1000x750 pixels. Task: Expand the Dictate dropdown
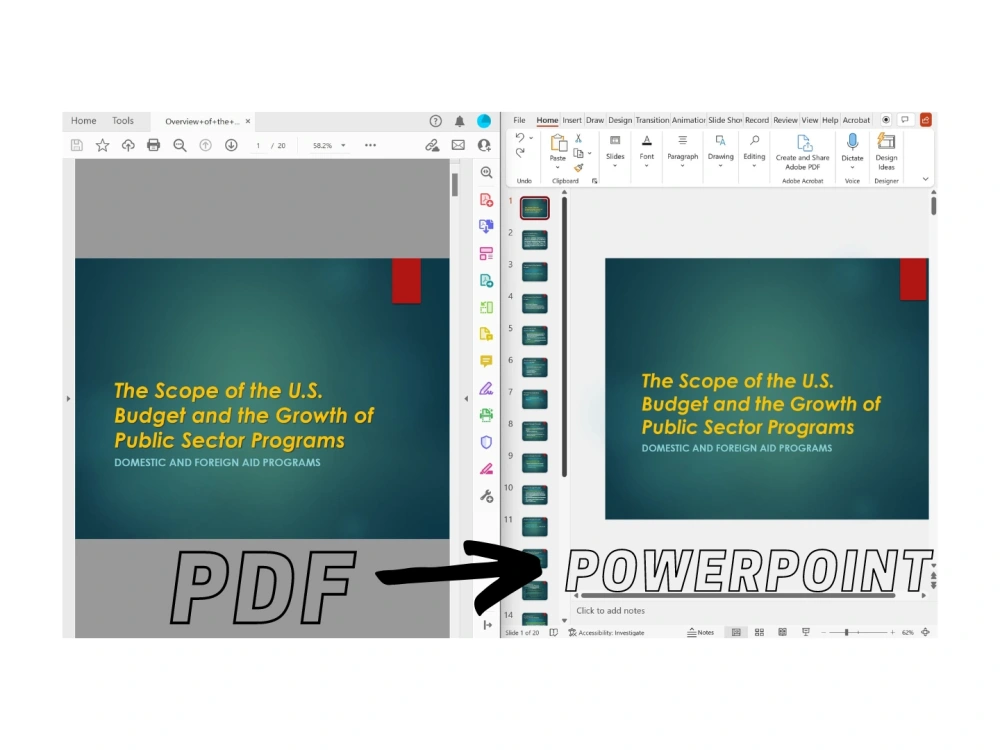pyautogui.click(x=853, y=168)
